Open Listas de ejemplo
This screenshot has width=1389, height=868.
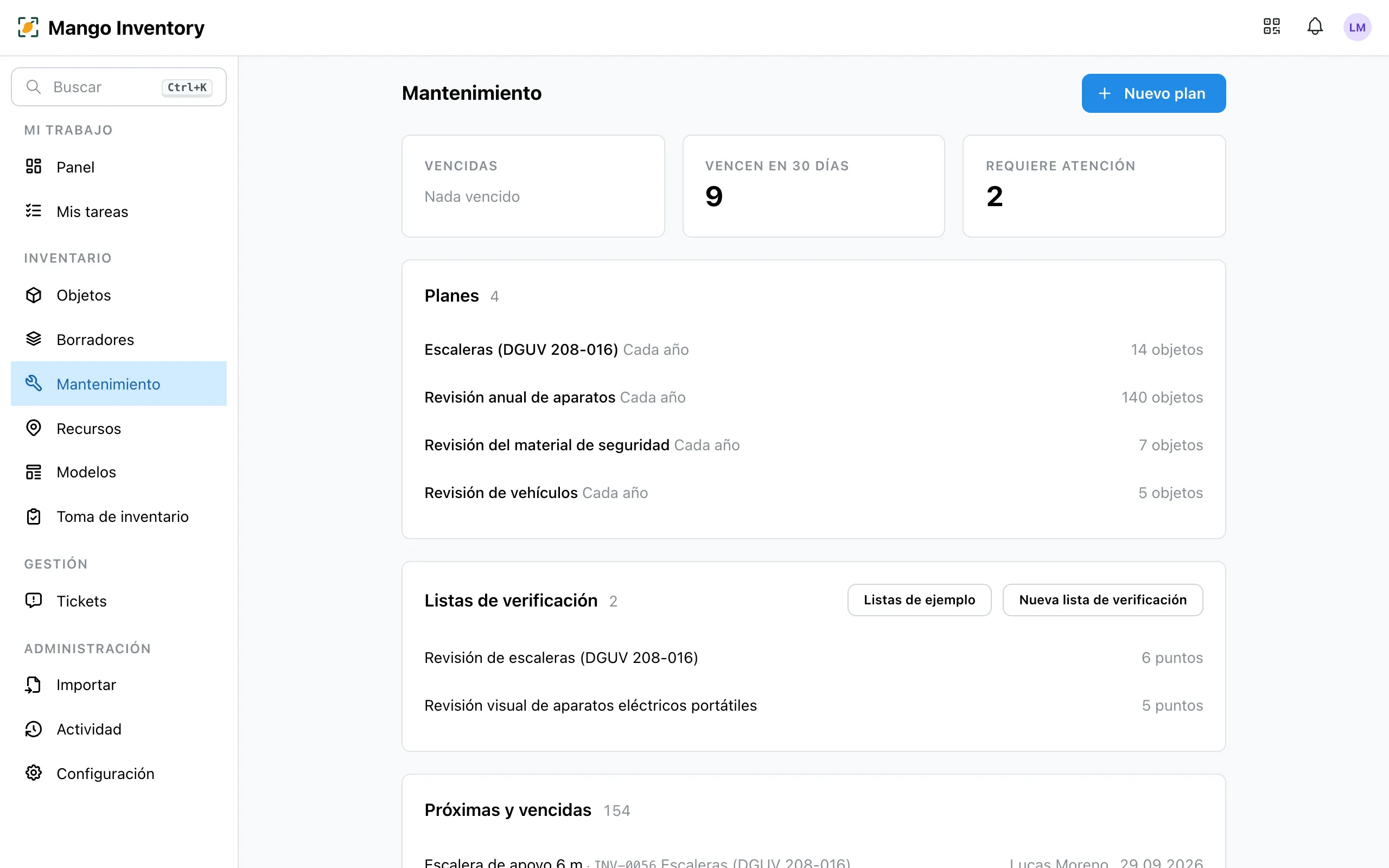[919, 600]
